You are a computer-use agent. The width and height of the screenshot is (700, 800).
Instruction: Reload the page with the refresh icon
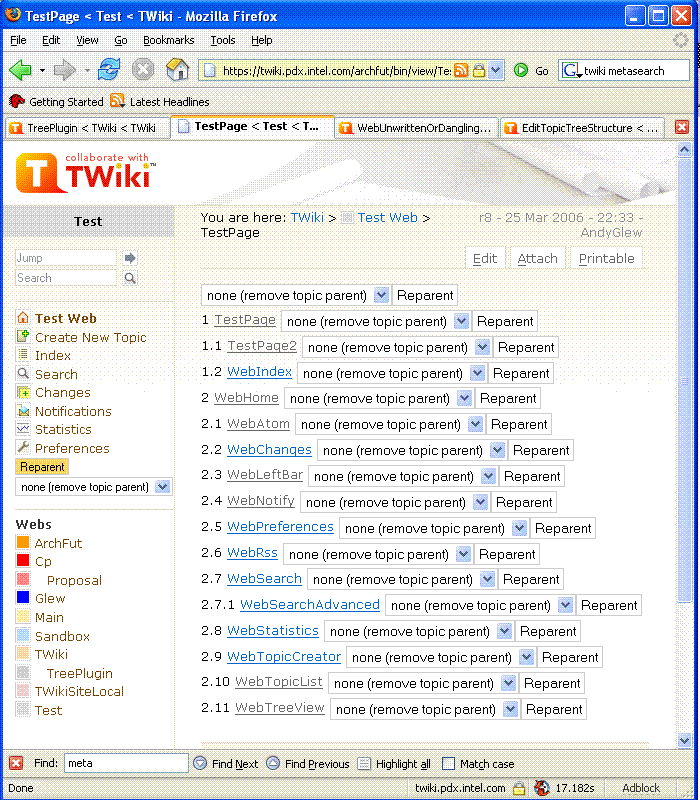[x=109, y=69]
